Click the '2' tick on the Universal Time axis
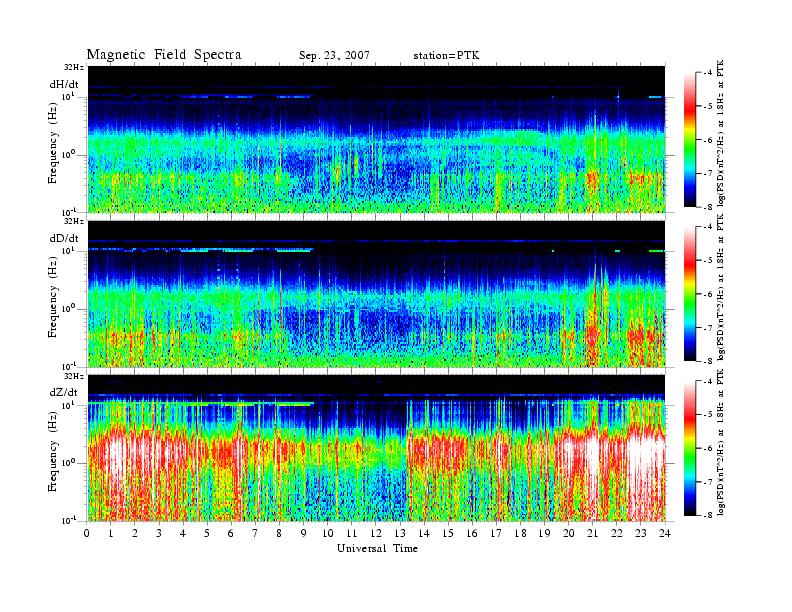The width and height of the screenshot is (792, 612). pos(135,533)
